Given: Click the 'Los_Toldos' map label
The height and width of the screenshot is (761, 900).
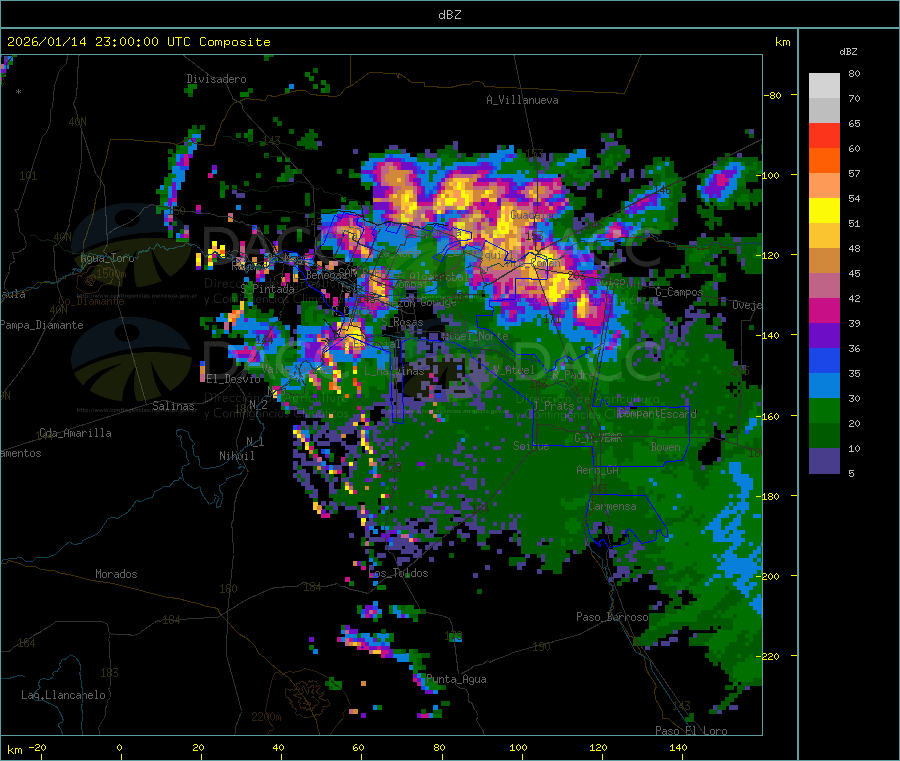Looking at the screenshot, I should tap(398, 573).
